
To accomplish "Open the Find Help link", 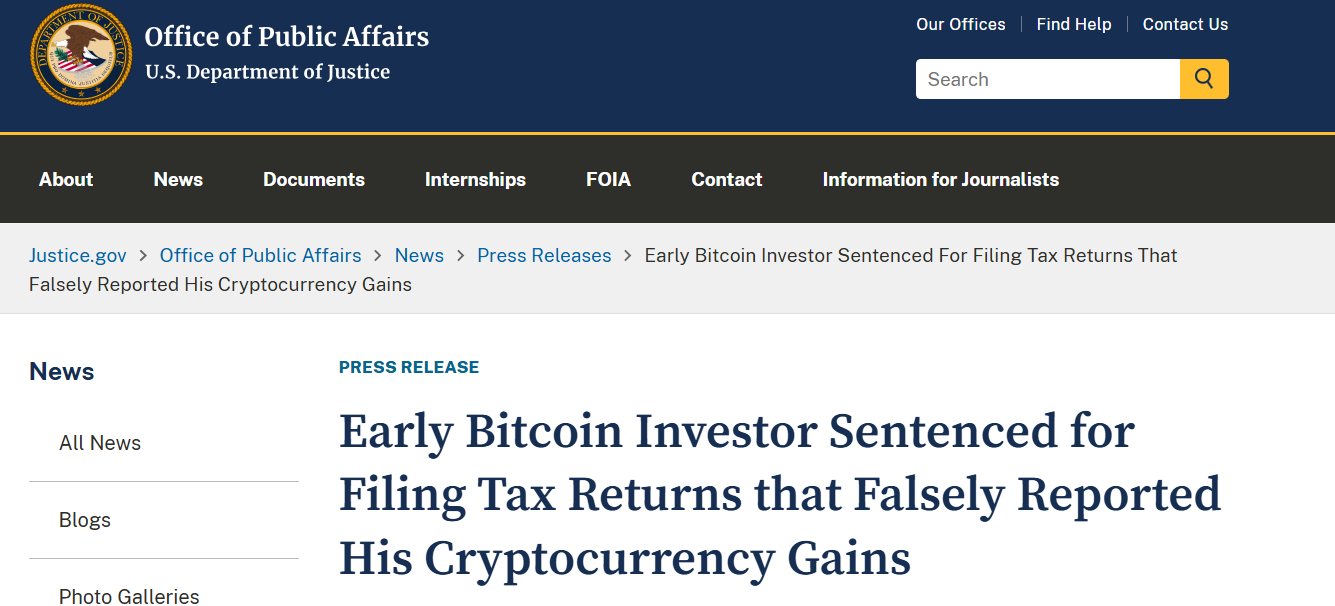I will click(1074, 24).
